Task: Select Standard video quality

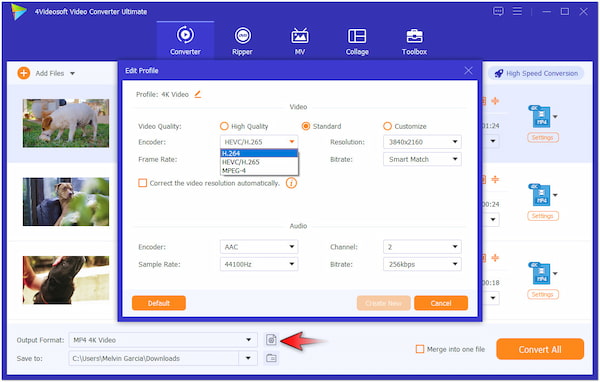Action: pos(305,126)
